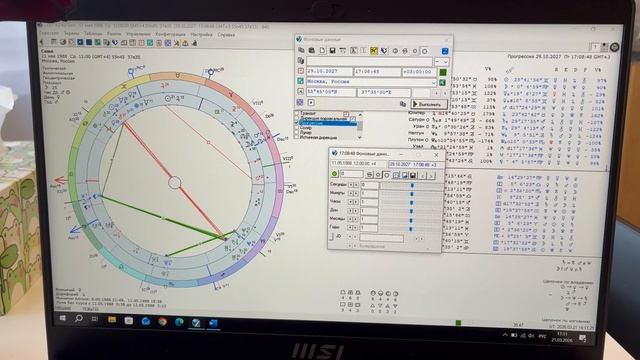Click the purple grid icon in main toolbar

167,43
